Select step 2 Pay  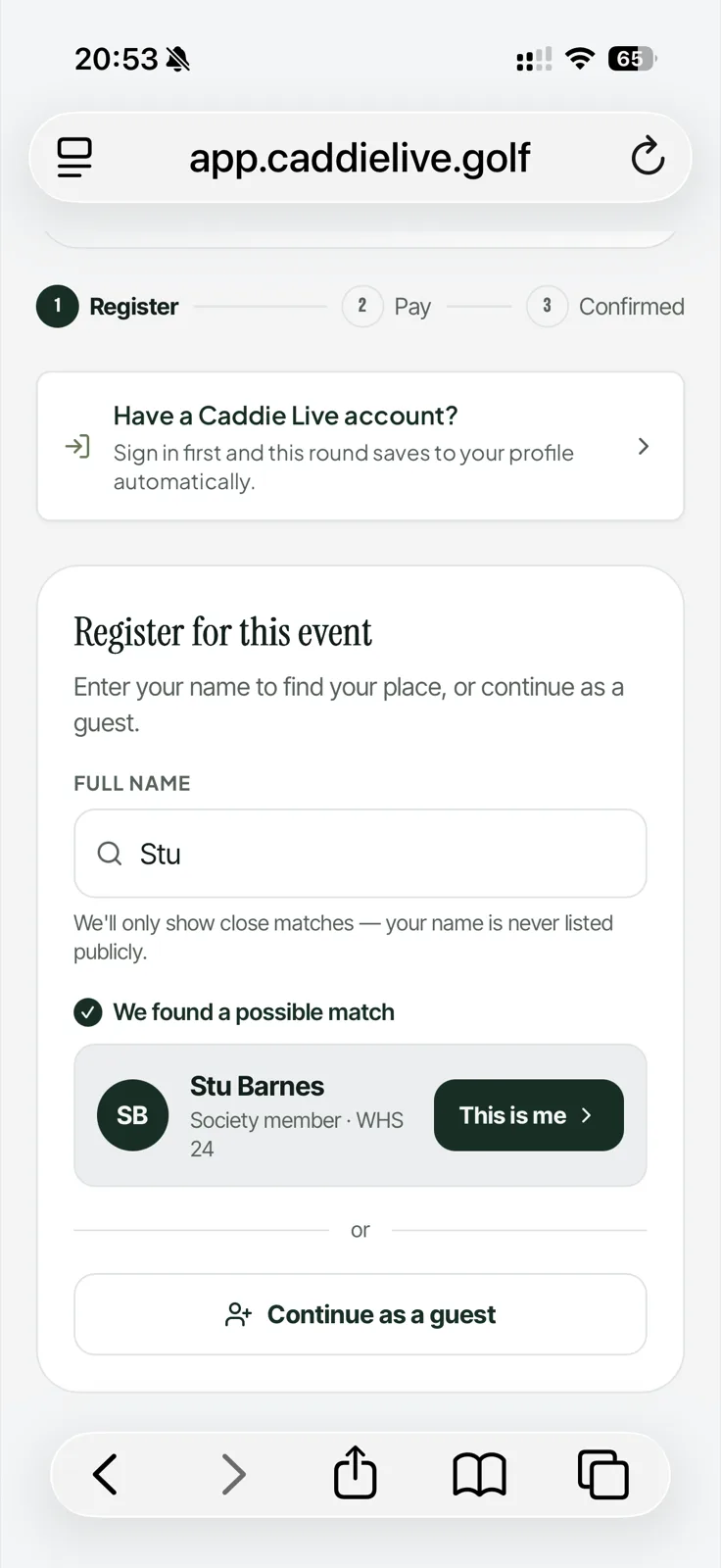pyautogui.click(x=387, y=307)
